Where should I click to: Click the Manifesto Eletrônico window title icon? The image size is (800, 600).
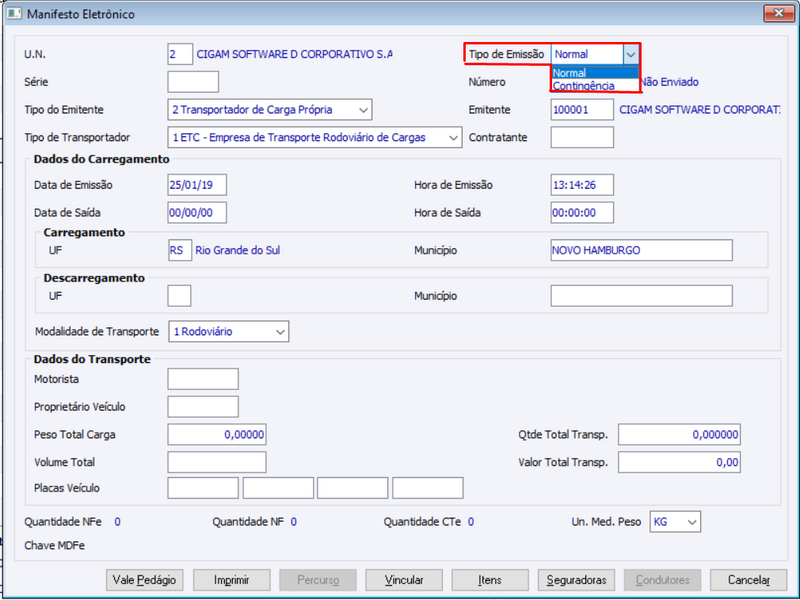[14, 14]
